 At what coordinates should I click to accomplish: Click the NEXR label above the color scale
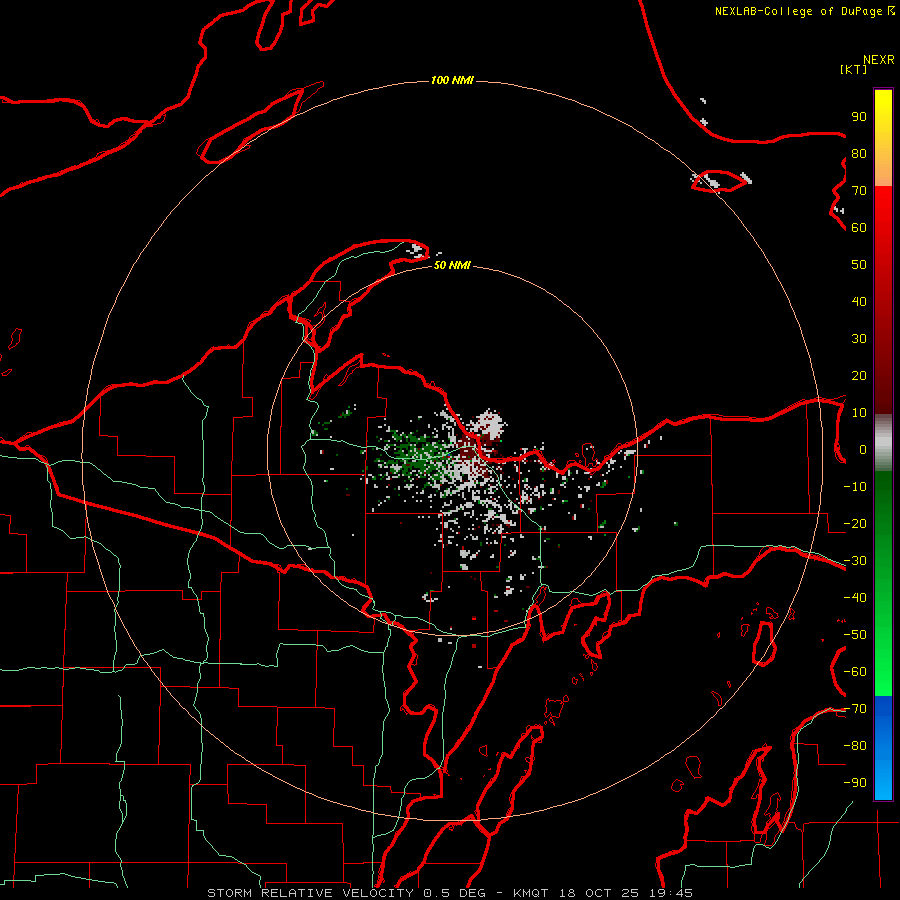click(x=878, y=60)
